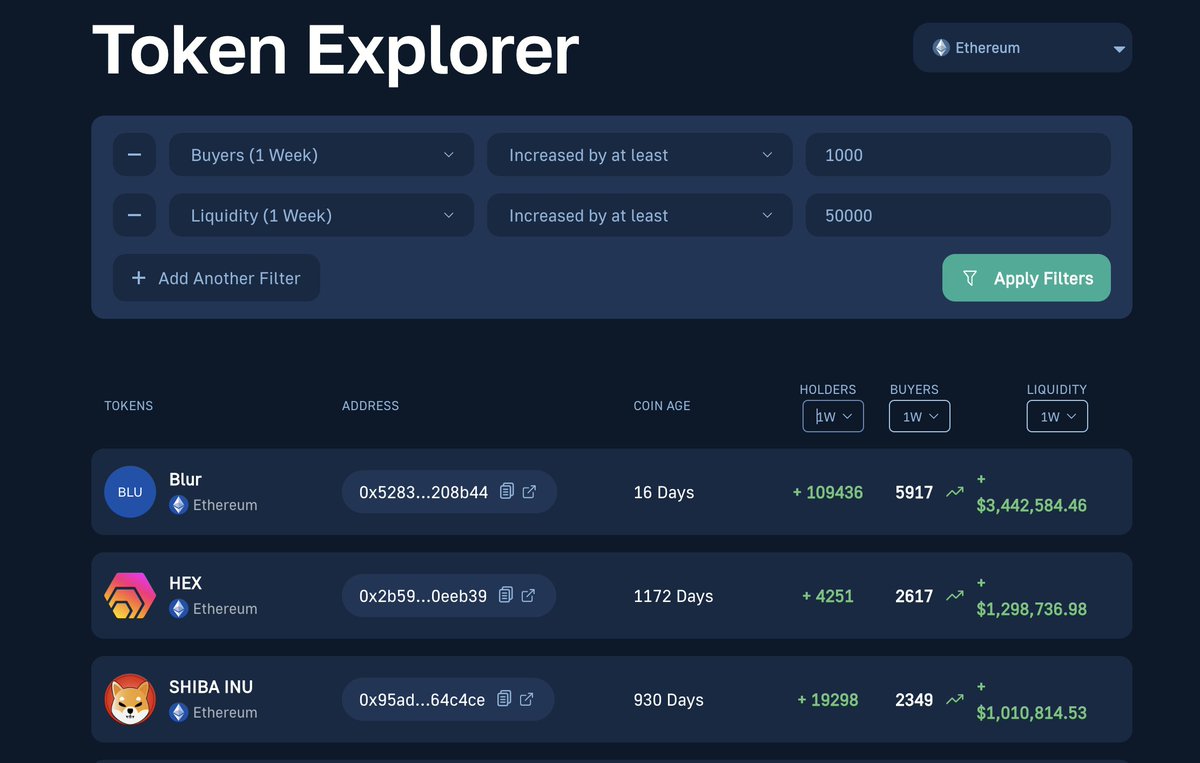Open the Ethereum network selector
Image resolution: width=1200 pixels, height=763 pixels.
coord(1022,48)
